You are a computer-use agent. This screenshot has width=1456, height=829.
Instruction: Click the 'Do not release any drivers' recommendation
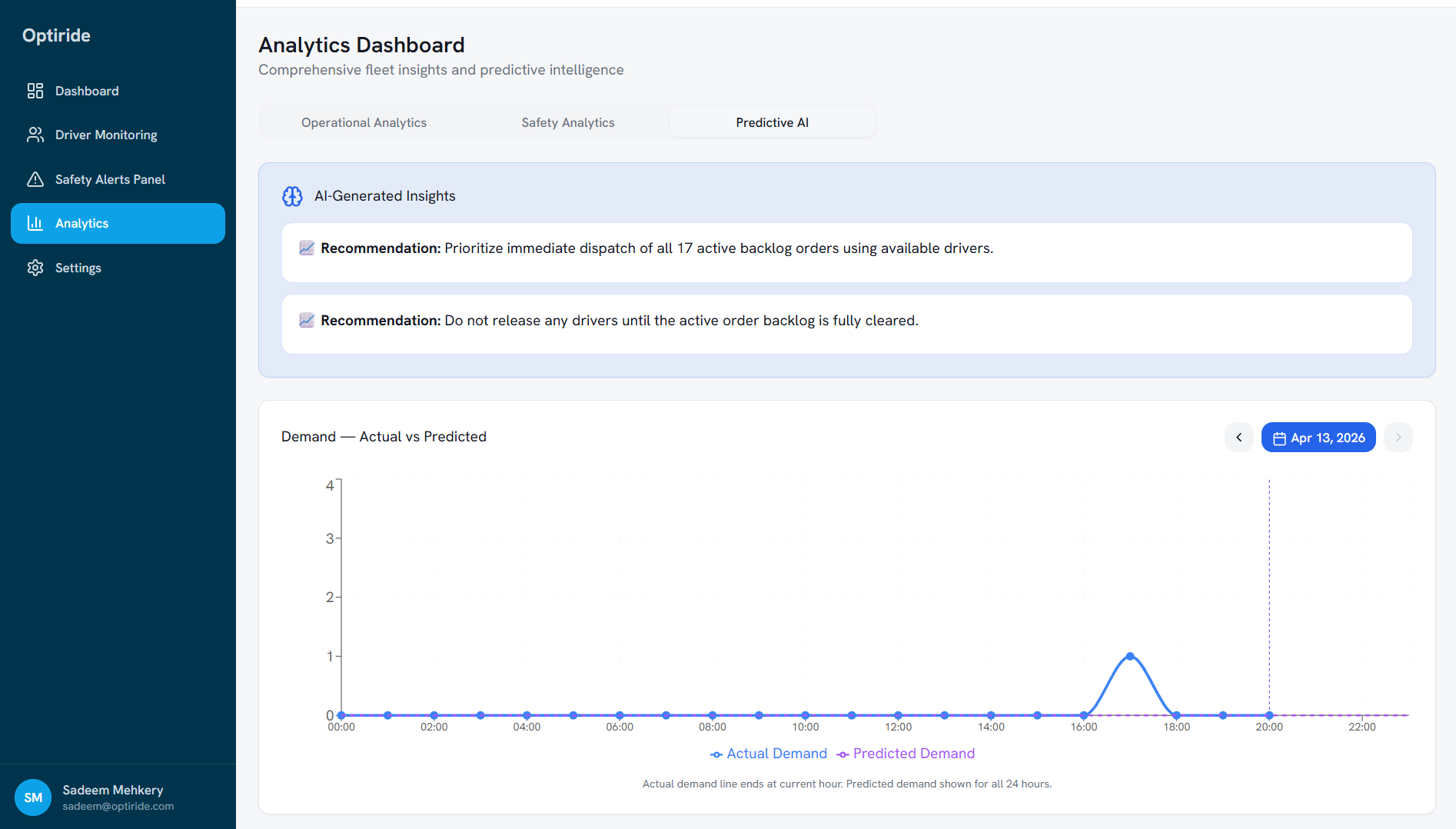click(x=846, y=325)
